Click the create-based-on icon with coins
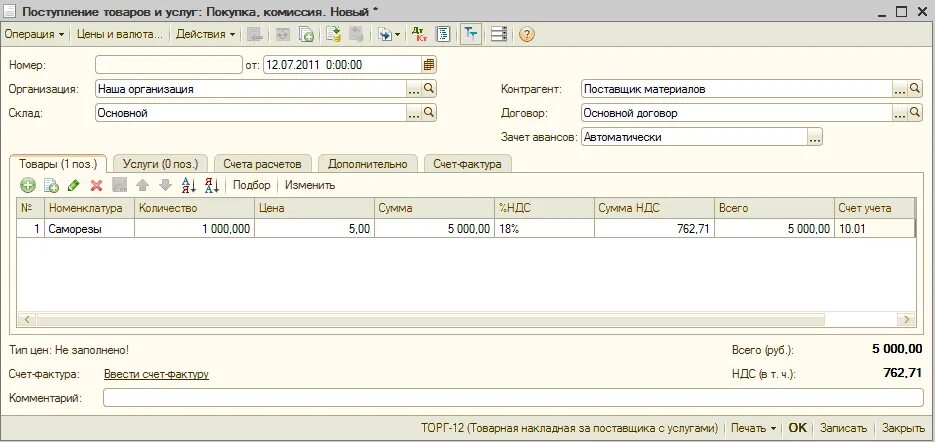 point(333,35)
